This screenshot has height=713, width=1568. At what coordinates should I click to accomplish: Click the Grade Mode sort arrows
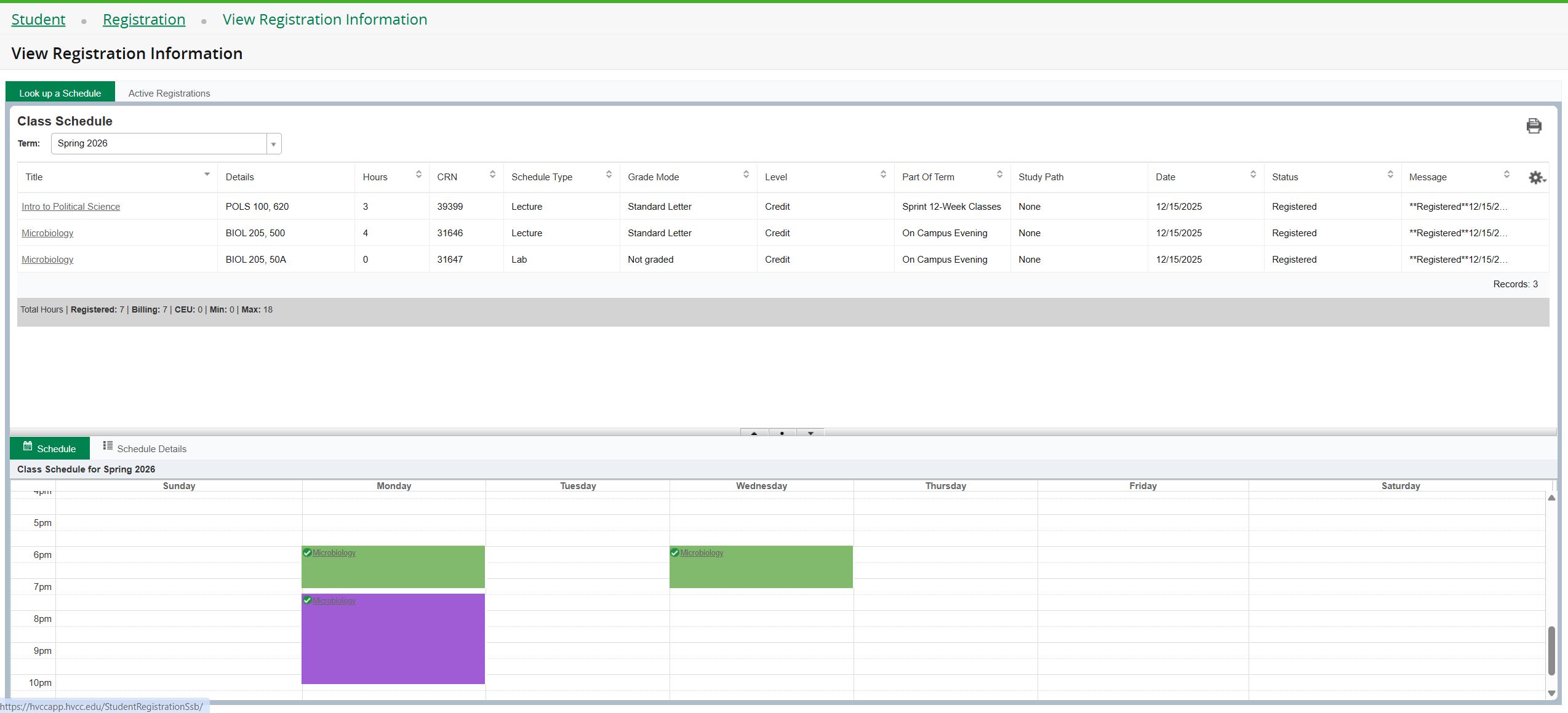(746, 175)
